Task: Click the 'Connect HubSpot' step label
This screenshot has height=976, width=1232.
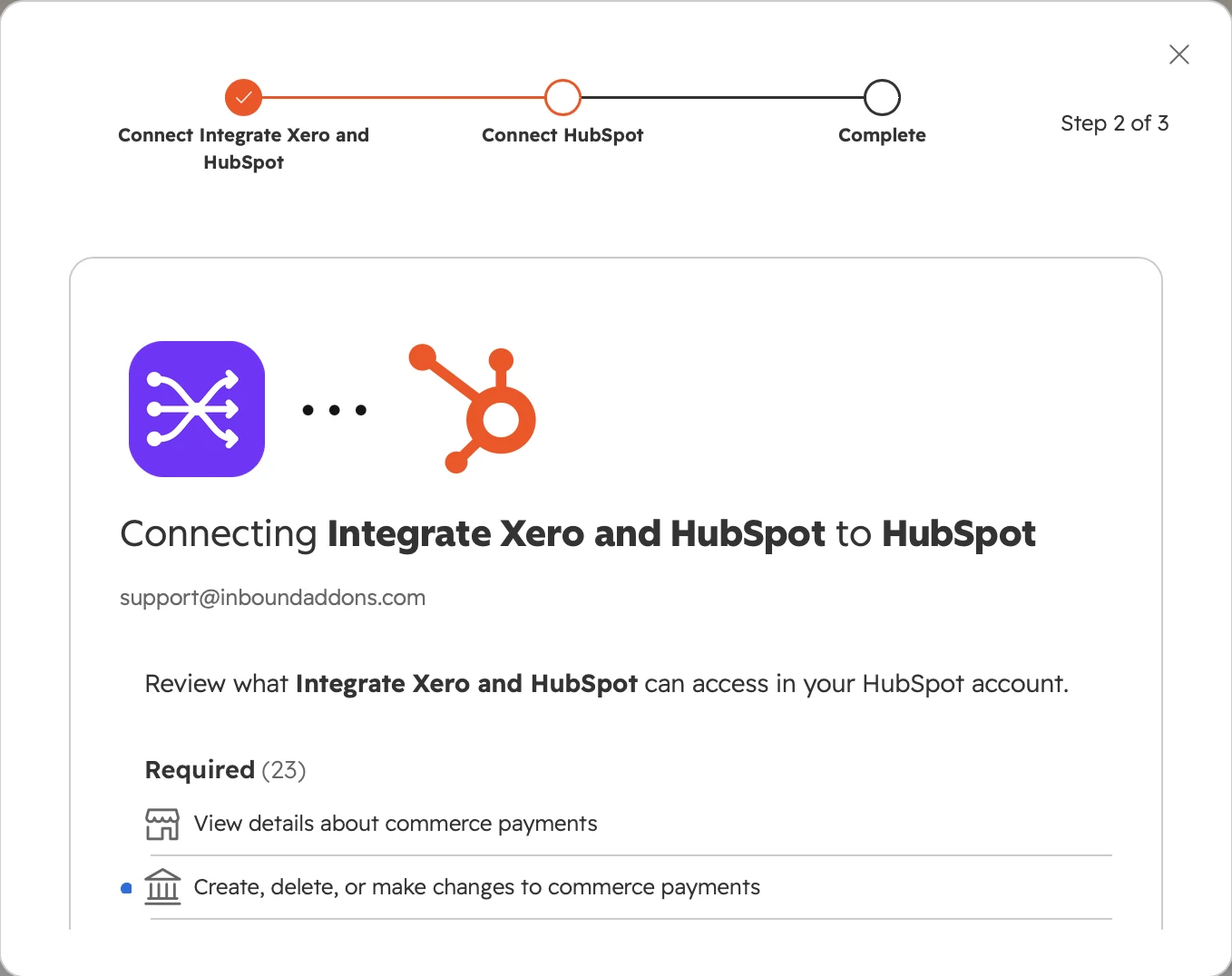Action: (562, 135)
